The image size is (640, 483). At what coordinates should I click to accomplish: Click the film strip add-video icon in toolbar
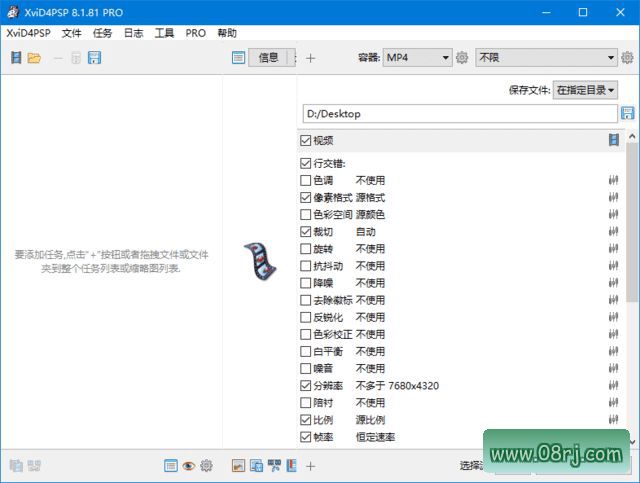[16, 58]
